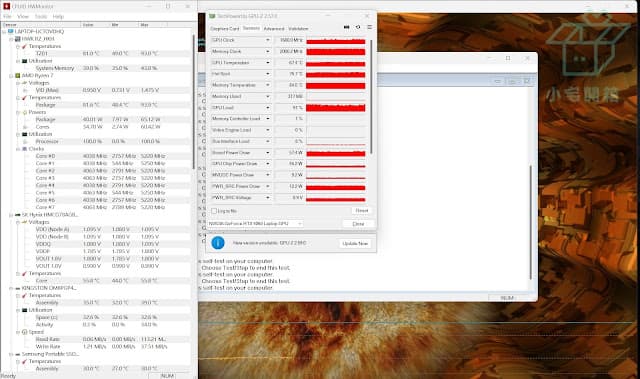Open the Board Power Draw dropdown arrow
Image resolution: width=640 pixels, height=379 pixels.
coord(268,153)
